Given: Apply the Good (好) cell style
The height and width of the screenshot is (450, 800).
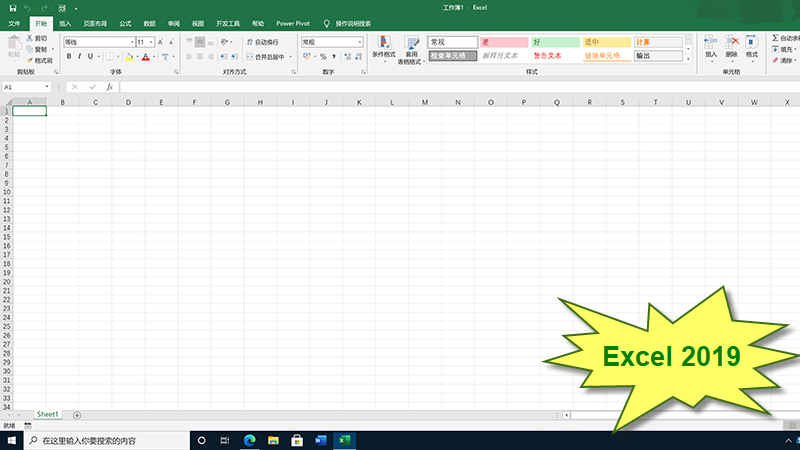Looking at the screenshot, I should click(x=555, y=42).
